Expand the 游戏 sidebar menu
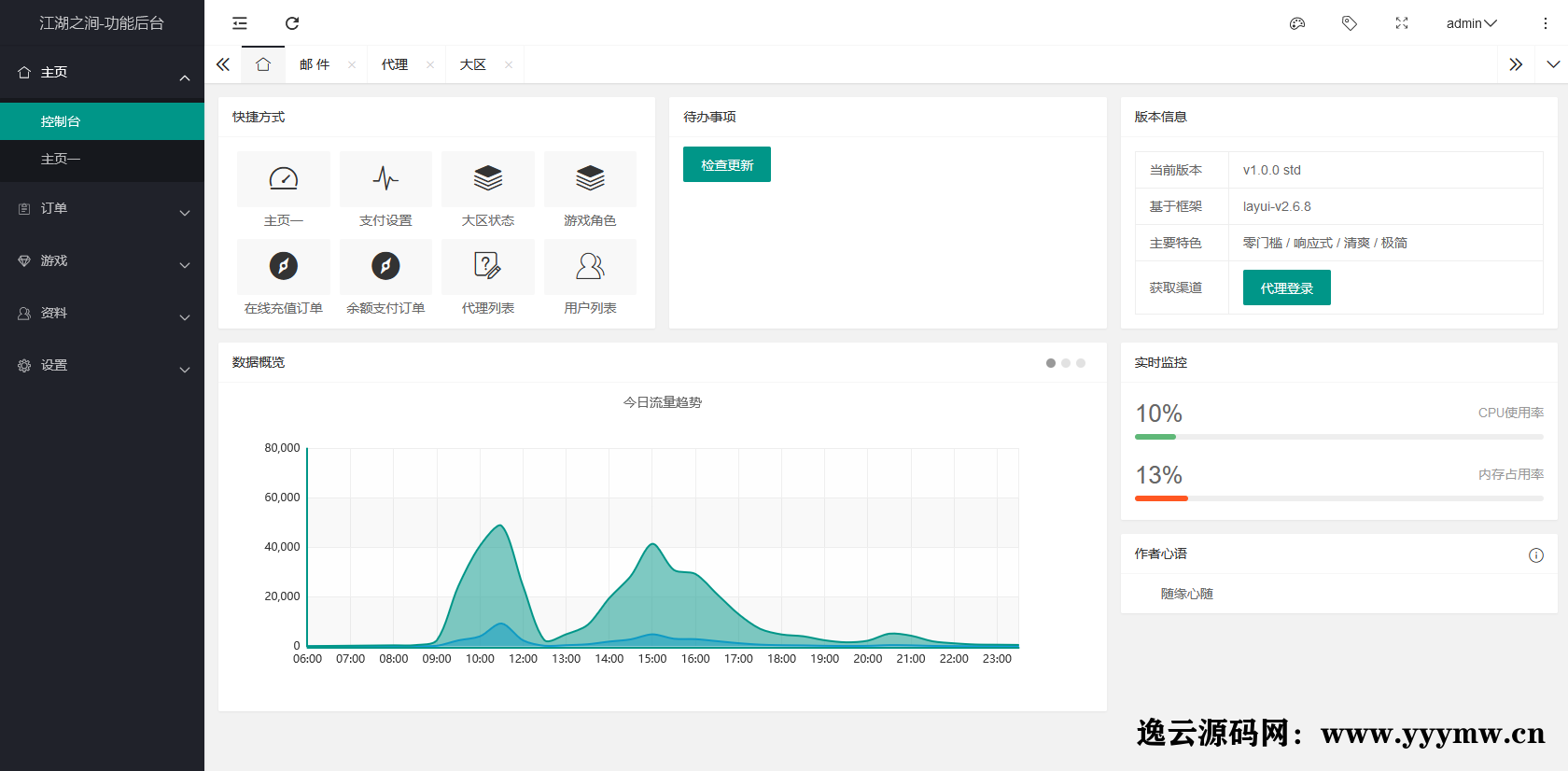The image size is (1568, 771). pyautogui.click(x=102, y=261)
